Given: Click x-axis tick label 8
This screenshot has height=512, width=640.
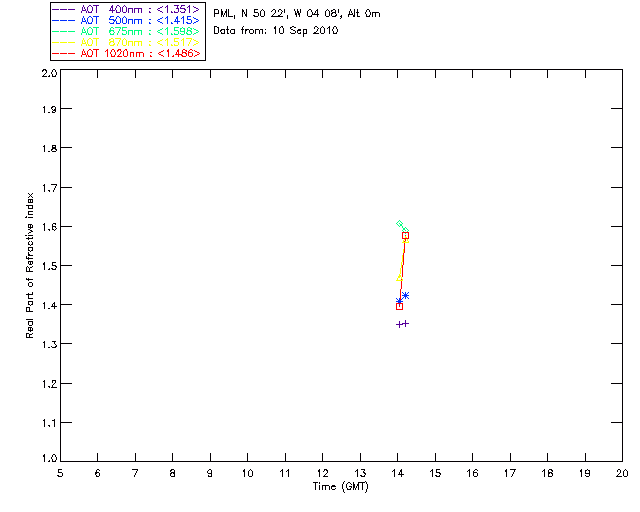Looking at the screenshot, I should point(173,473).
